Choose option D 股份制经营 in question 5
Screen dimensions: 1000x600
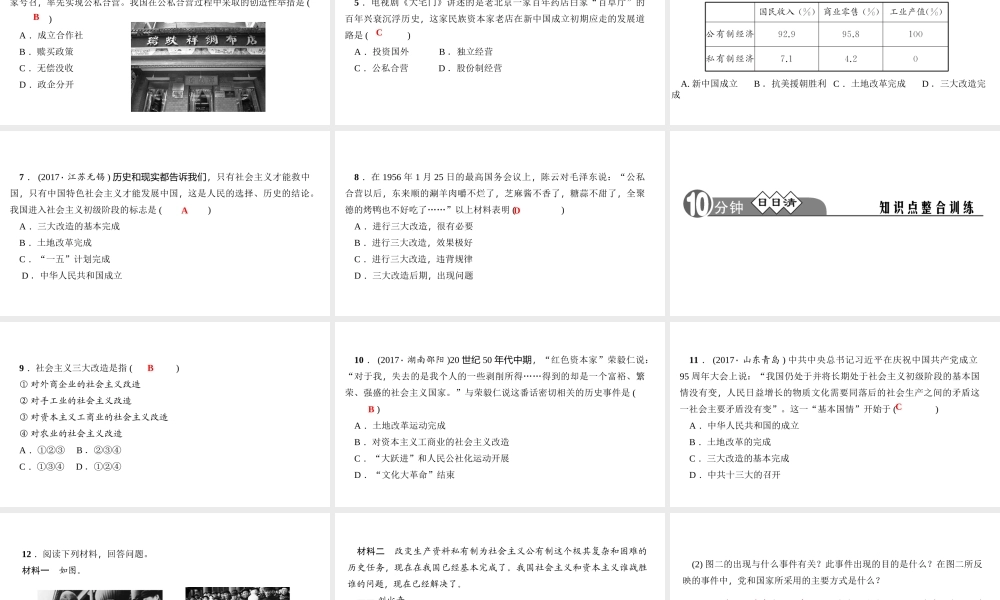470,68
